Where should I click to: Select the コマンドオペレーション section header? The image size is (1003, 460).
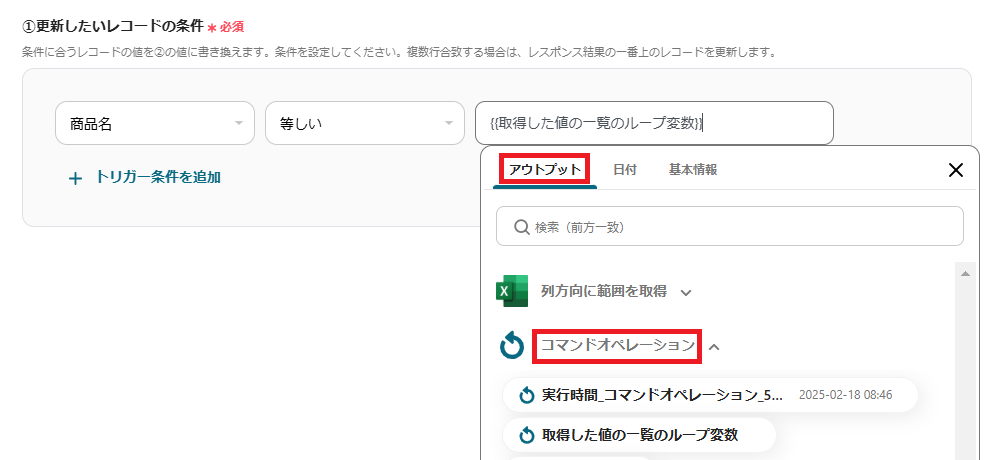[617, 346]
